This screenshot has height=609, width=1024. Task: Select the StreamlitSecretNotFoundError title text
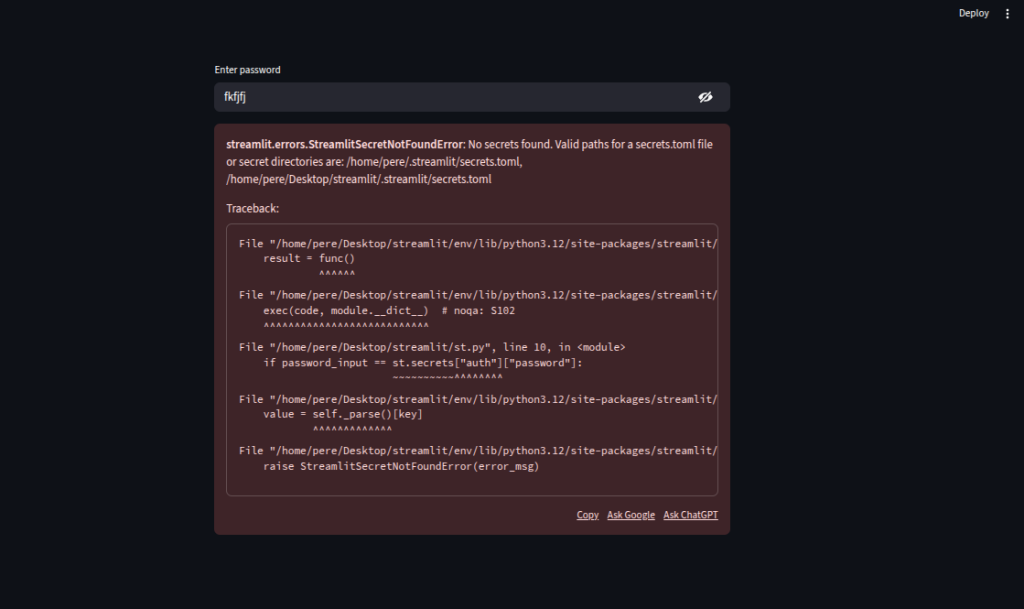pos(345,144)
